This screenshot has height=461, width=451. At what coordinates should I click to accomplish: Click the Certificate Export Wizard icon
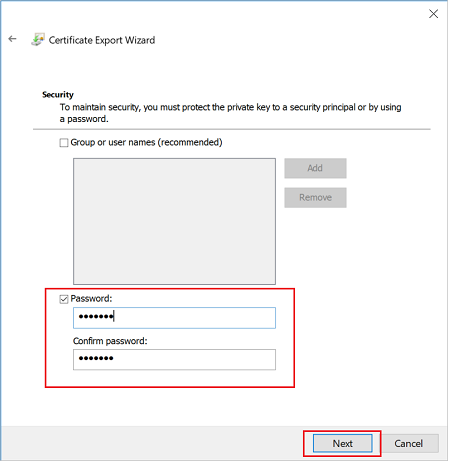pyautogui.click(x=38, y=39)
